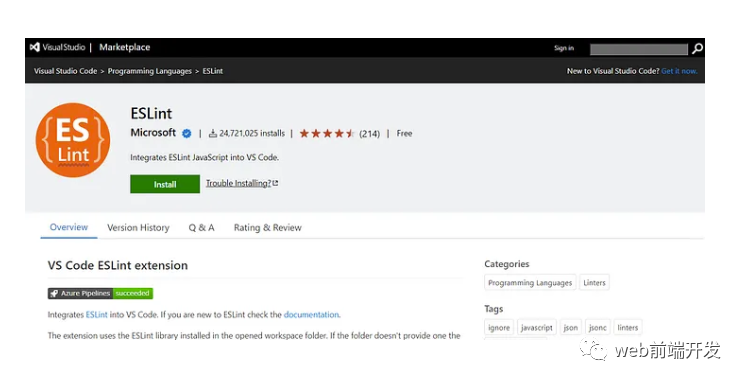Click the (214) review count

[x=369, y=134]
